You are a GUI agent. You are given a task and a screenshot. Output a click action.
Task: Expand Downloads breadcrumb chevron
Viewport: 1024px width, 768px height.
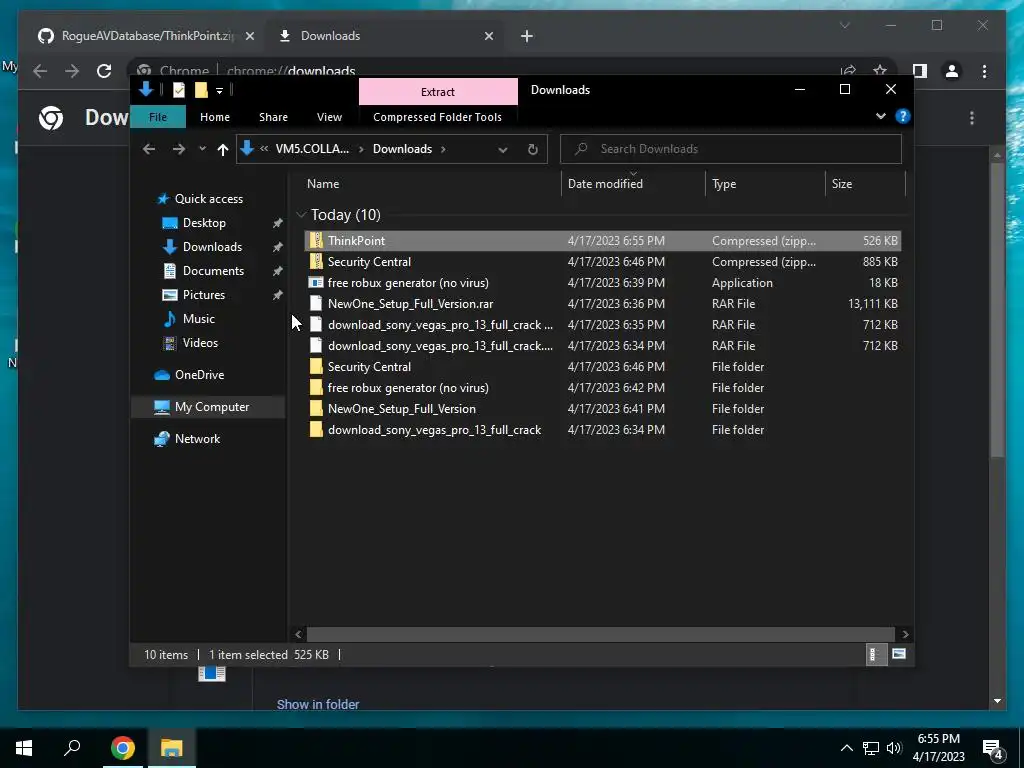[x=443, y=149]
